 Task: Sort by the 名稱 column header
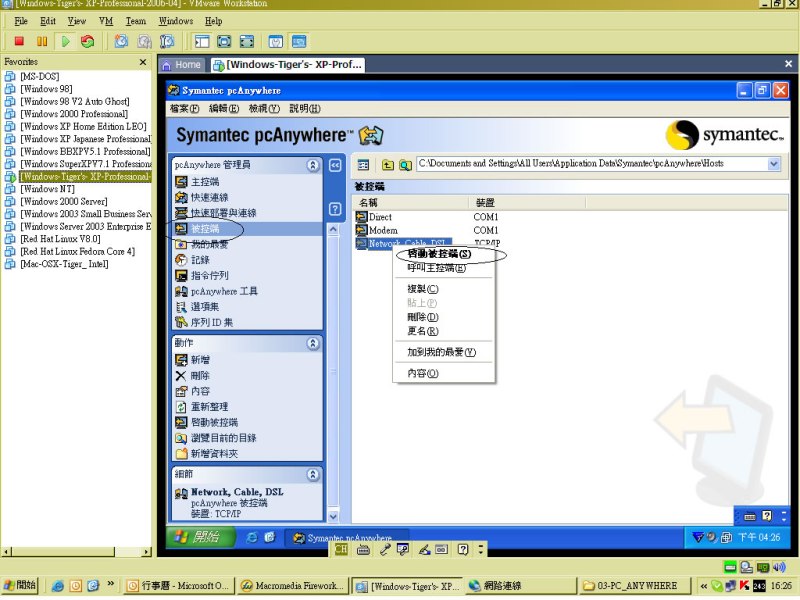coord(411,203)
